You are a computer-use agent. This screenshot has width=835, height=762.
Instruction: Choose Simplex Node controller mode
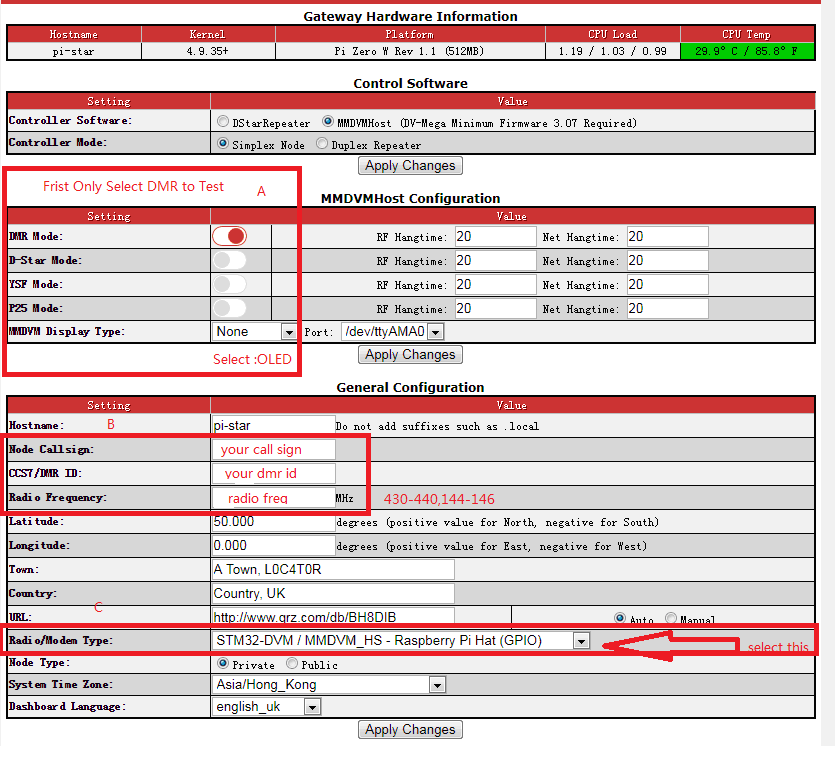click(x=223, y=144)
